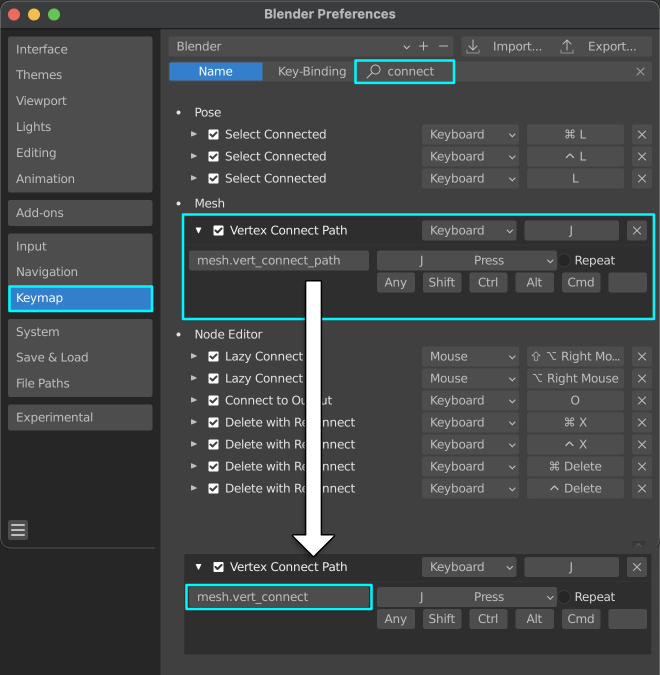This screenshot has height=675, width=660.
Task: Expand Select Connected ^ L entry
Action: click(x=194, y=156)
